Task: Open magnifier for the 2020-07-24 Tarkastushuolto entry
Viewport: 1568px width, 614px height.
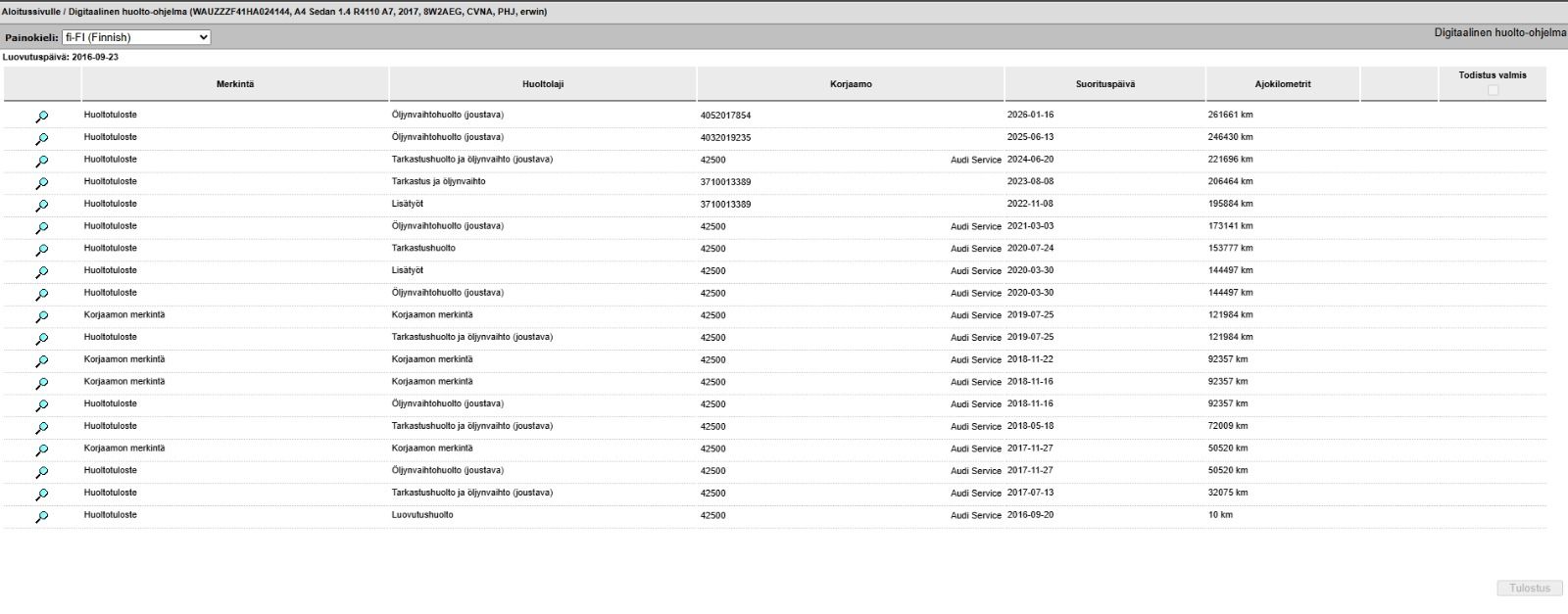Action: click(x=42, y=251)
